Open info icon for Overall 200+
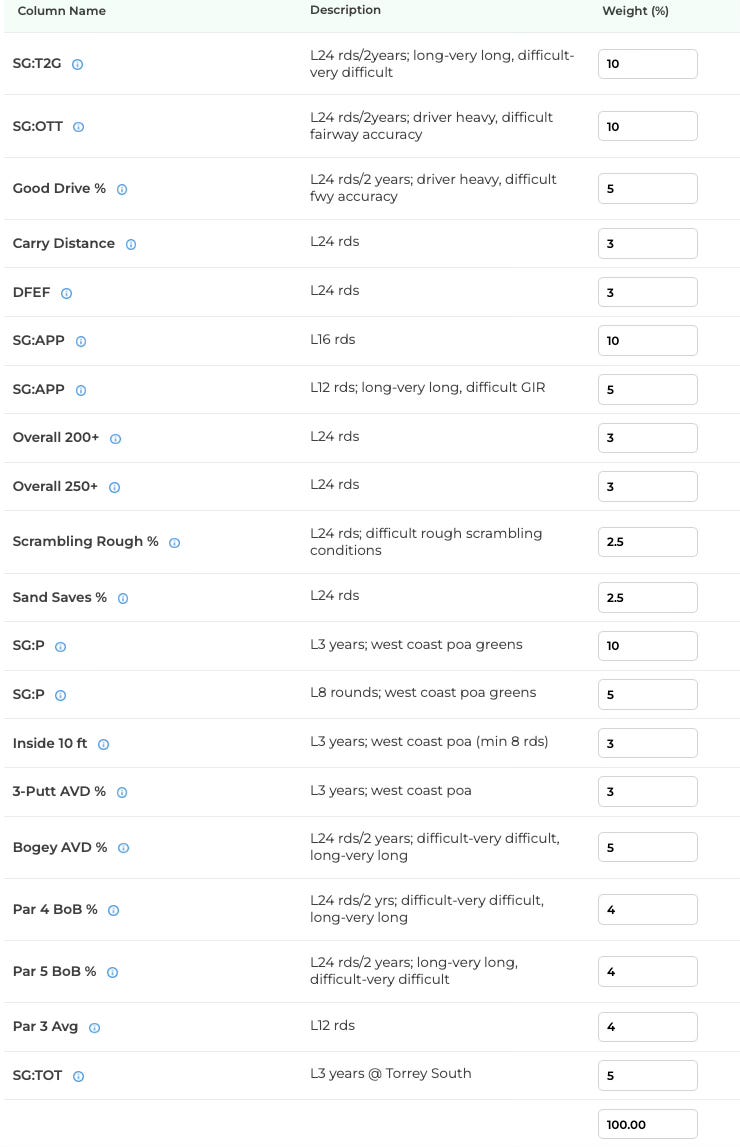The image size is (740, 1147). tap(116, 439)
